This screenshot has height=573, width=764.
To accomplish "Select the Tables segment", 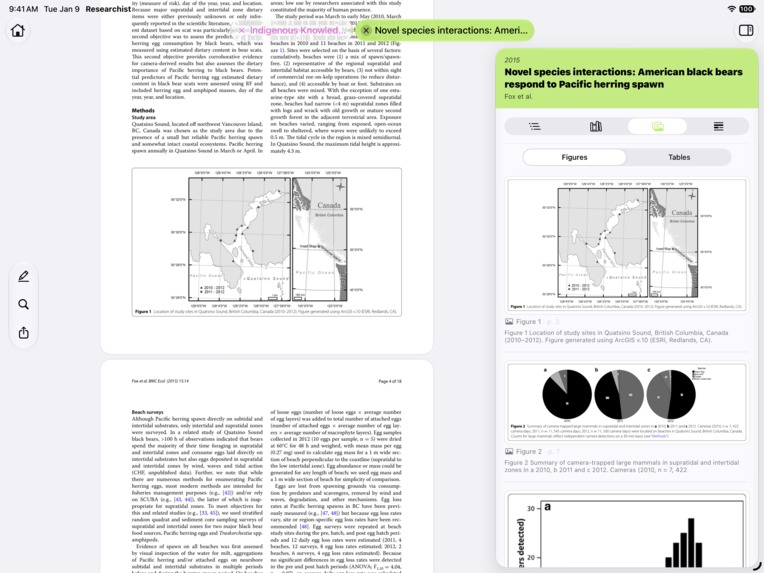I will (x=679, y=157).
